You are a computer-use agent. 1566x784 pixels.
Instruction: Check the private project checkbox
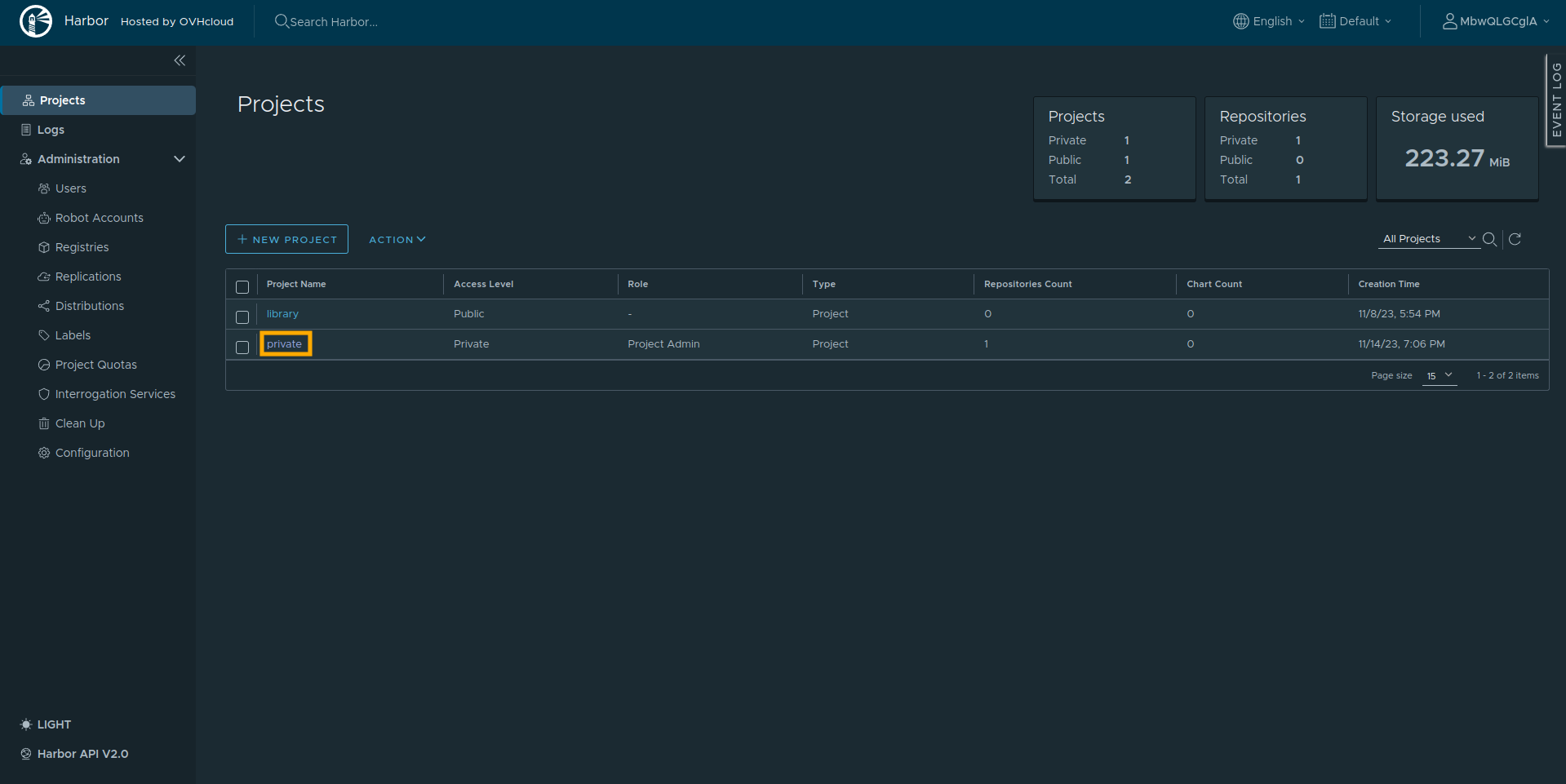click(x=242, y=347)
